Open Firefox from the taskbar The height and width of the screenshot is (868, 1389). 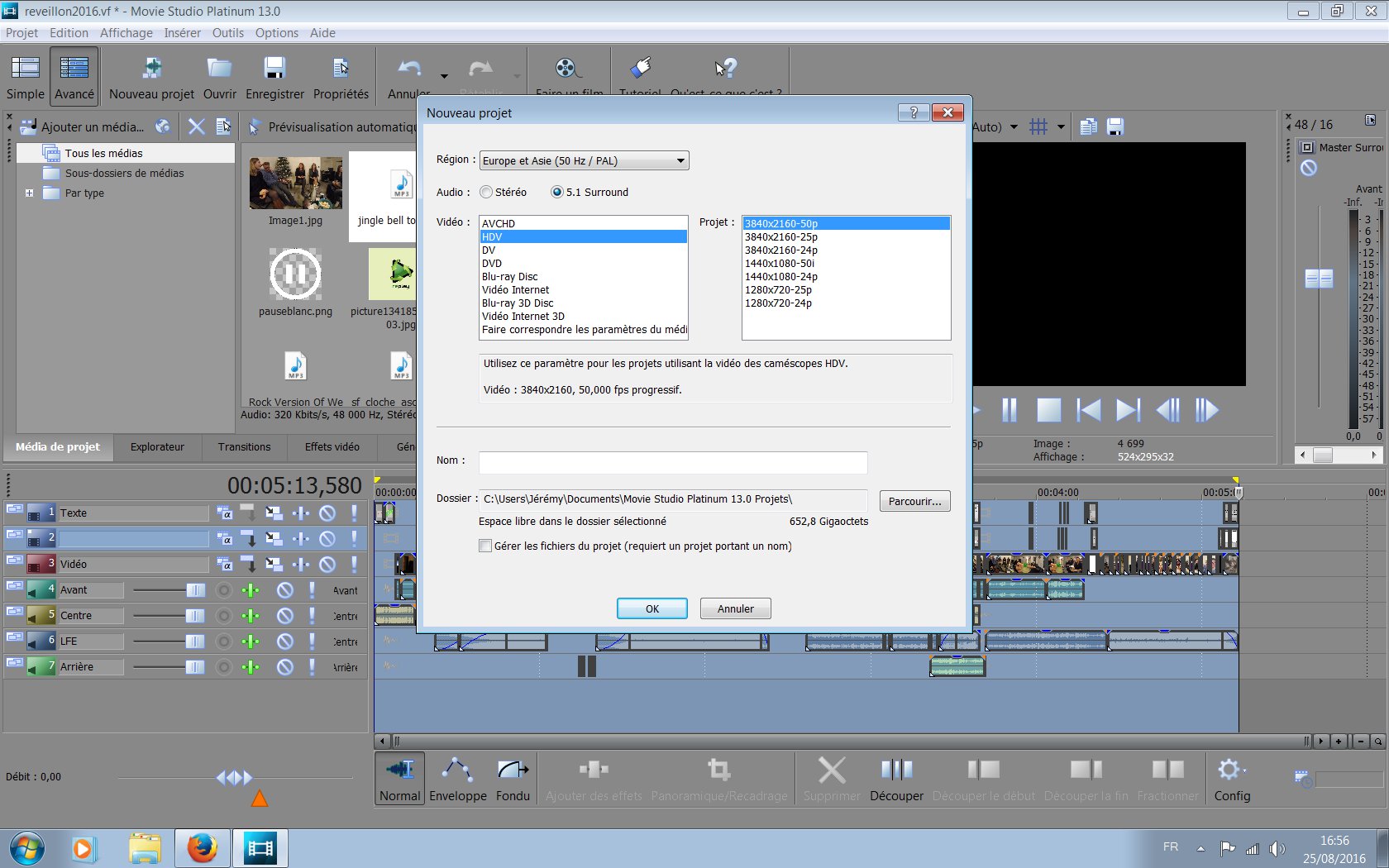coord(201,848)
